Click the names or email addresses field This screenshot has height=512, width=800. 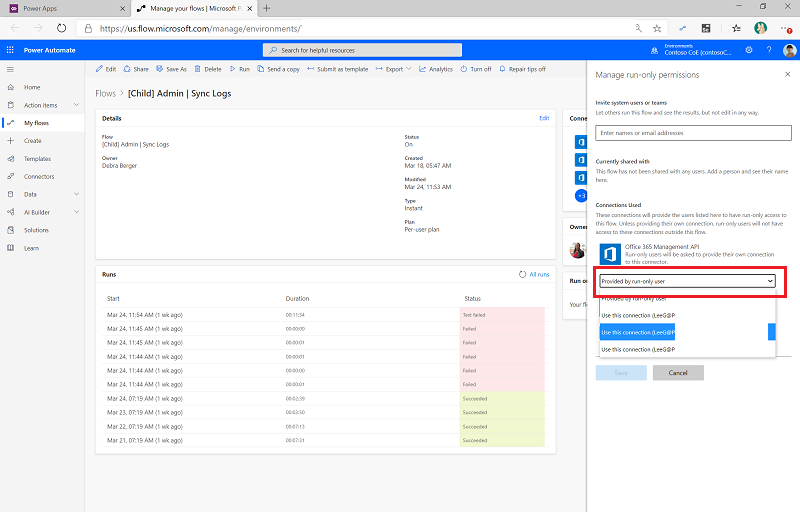[x=693, y=133]
